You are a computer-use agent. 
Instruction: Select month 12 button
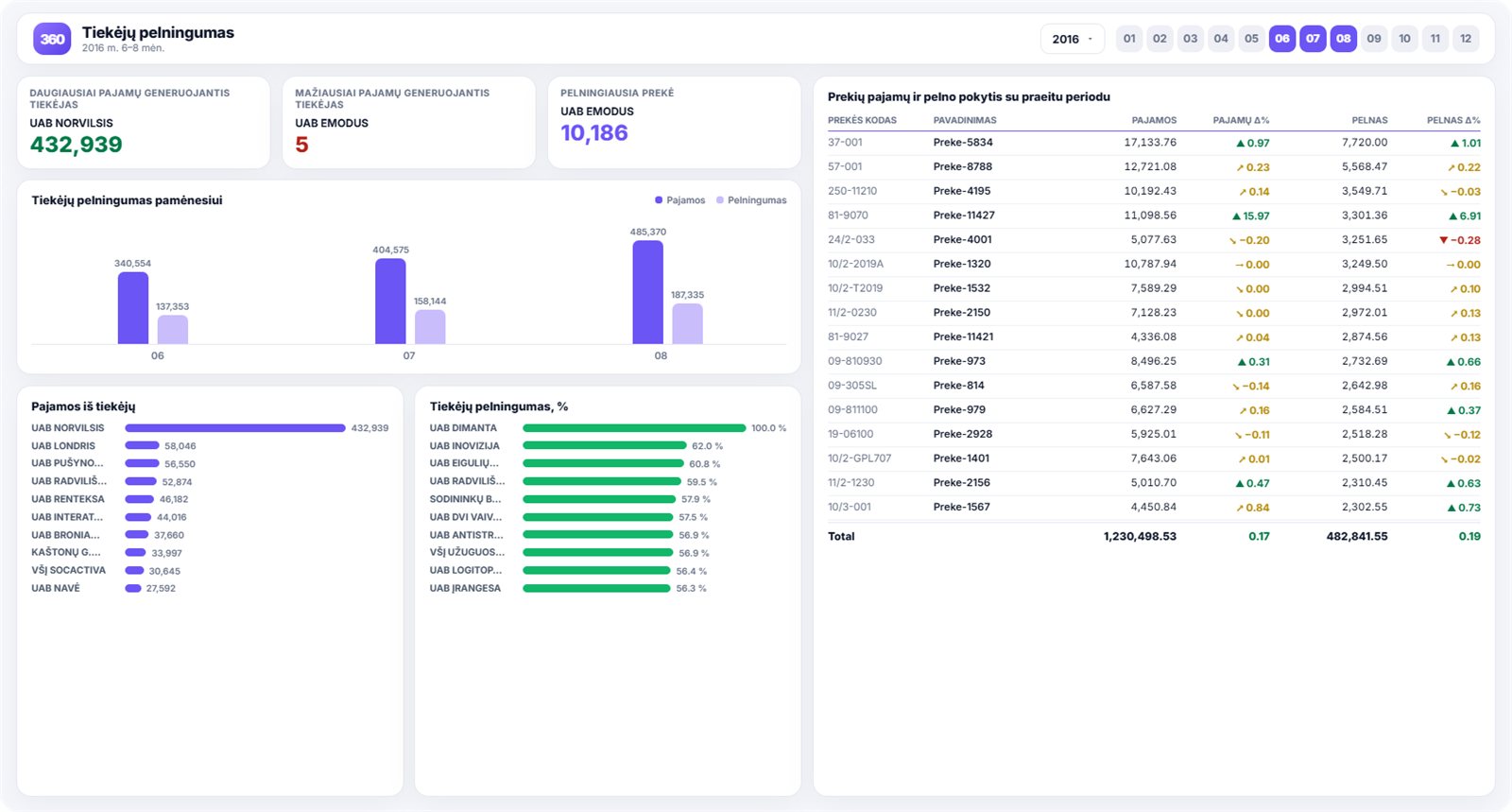[x=1466, y=39]
